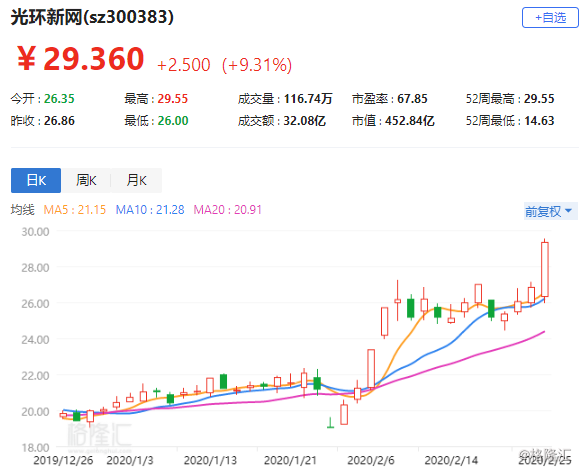Image resolution: width=579 pixels, height=469 pixels.
Task: Click the 市值 value 452.84亿
Action: click(410, 121)
